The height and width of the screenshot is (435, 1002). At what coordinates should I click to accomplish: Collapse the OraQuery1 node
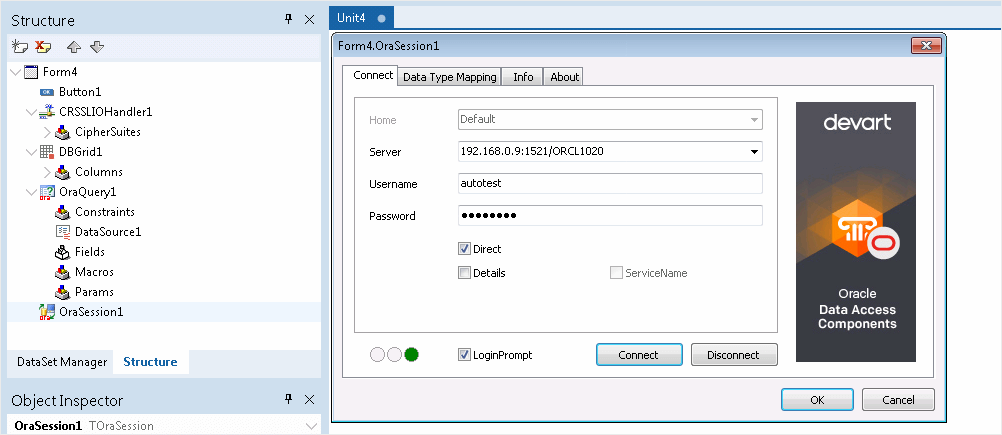[x=31, y=192]
